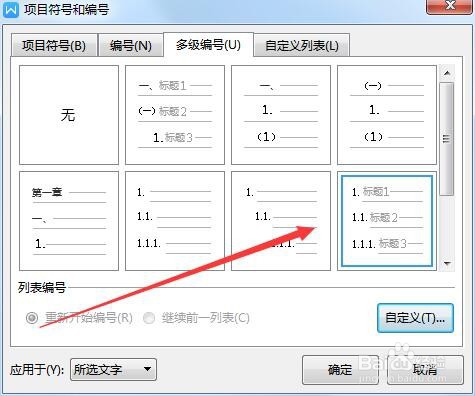The width and height of the screenshot is (475, 396).
Task: Switch to the 编号(N) tab
Action: pyautogui.click(x=131, y=45)
